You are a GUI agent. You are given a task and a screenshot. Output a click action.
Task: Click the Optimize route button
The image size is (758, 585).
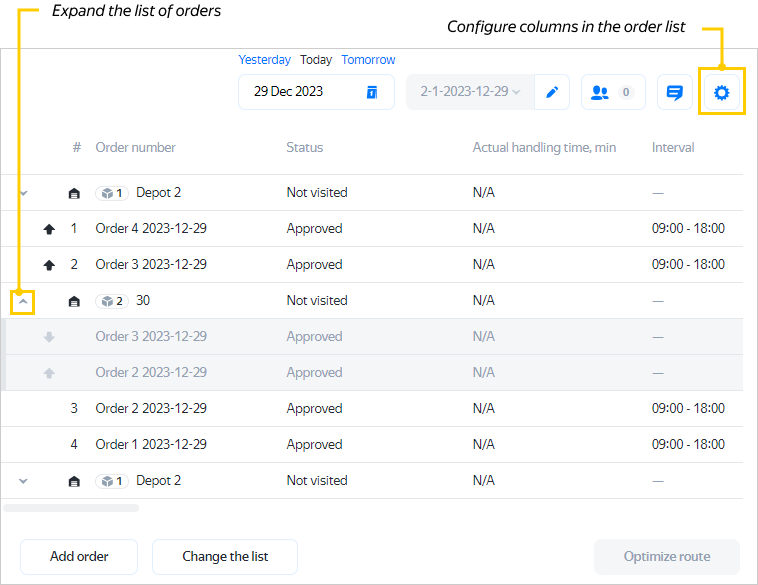click(x=666, y=557)
